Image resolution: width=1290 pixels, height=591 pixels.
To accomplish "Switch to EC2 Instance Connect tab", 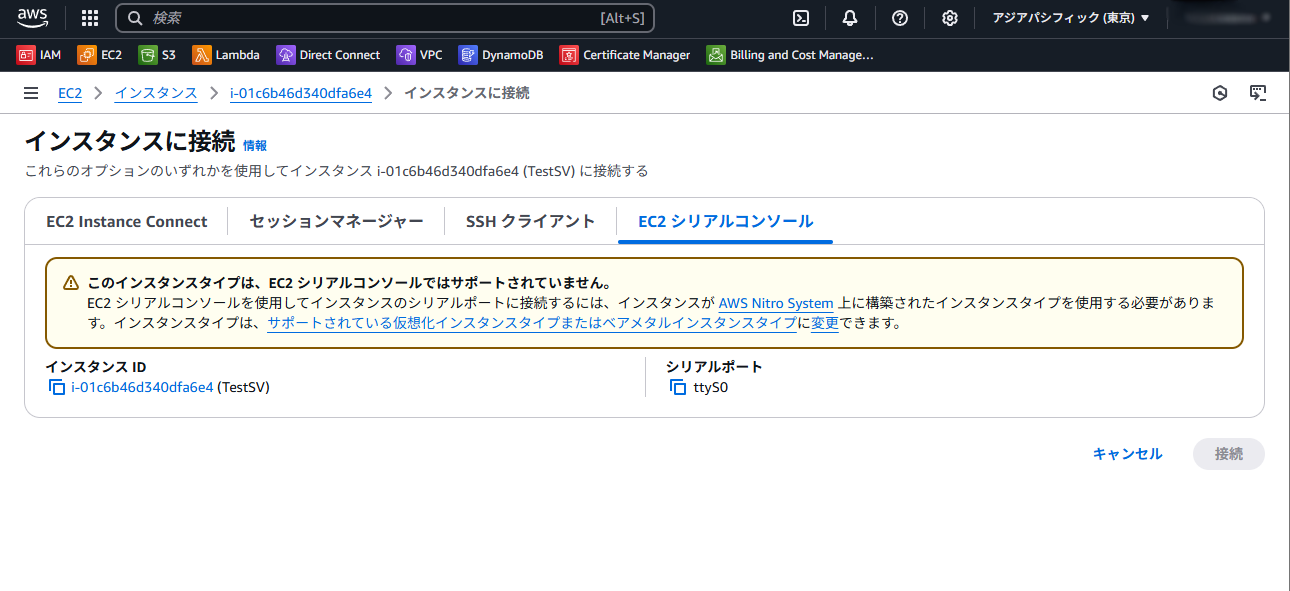I will (x=127, y=222).
